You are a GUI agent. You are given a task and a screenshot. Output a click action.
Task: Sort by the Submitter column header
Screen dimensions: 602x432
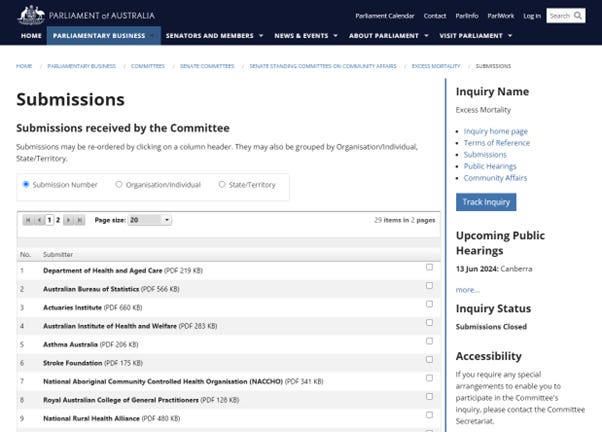[58, 255]
